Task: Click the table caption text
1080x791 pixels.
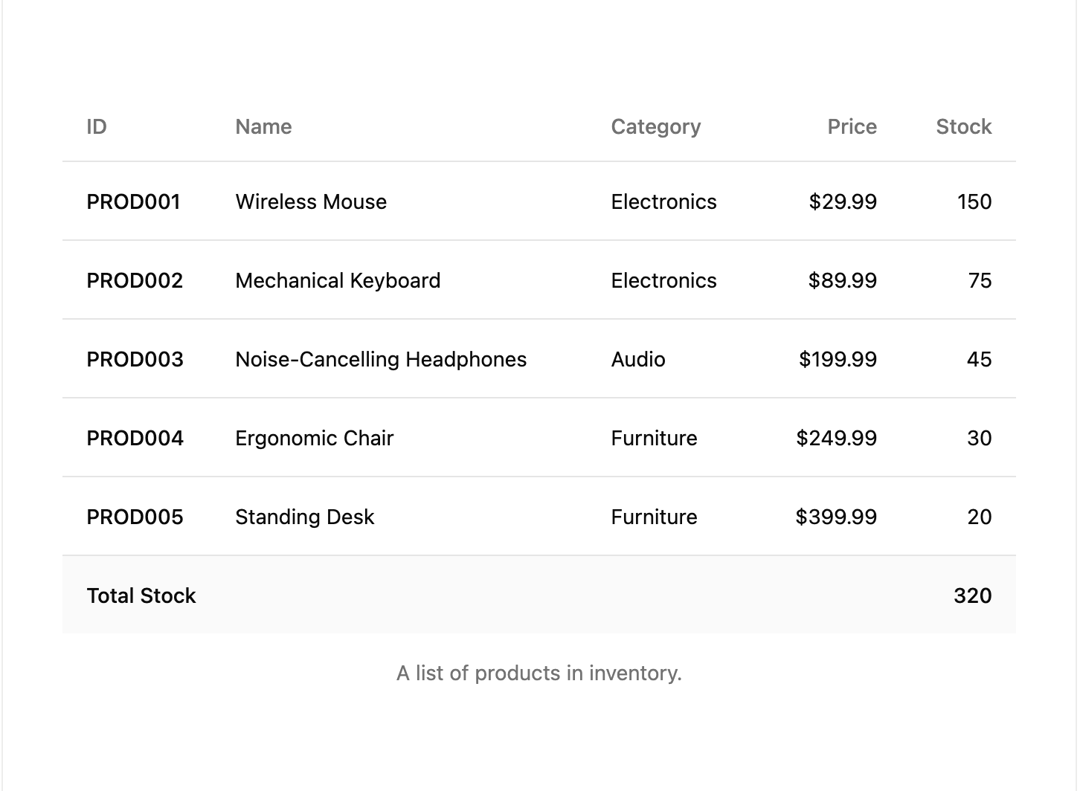Action: pyautogui.click(x=539, y=673)
